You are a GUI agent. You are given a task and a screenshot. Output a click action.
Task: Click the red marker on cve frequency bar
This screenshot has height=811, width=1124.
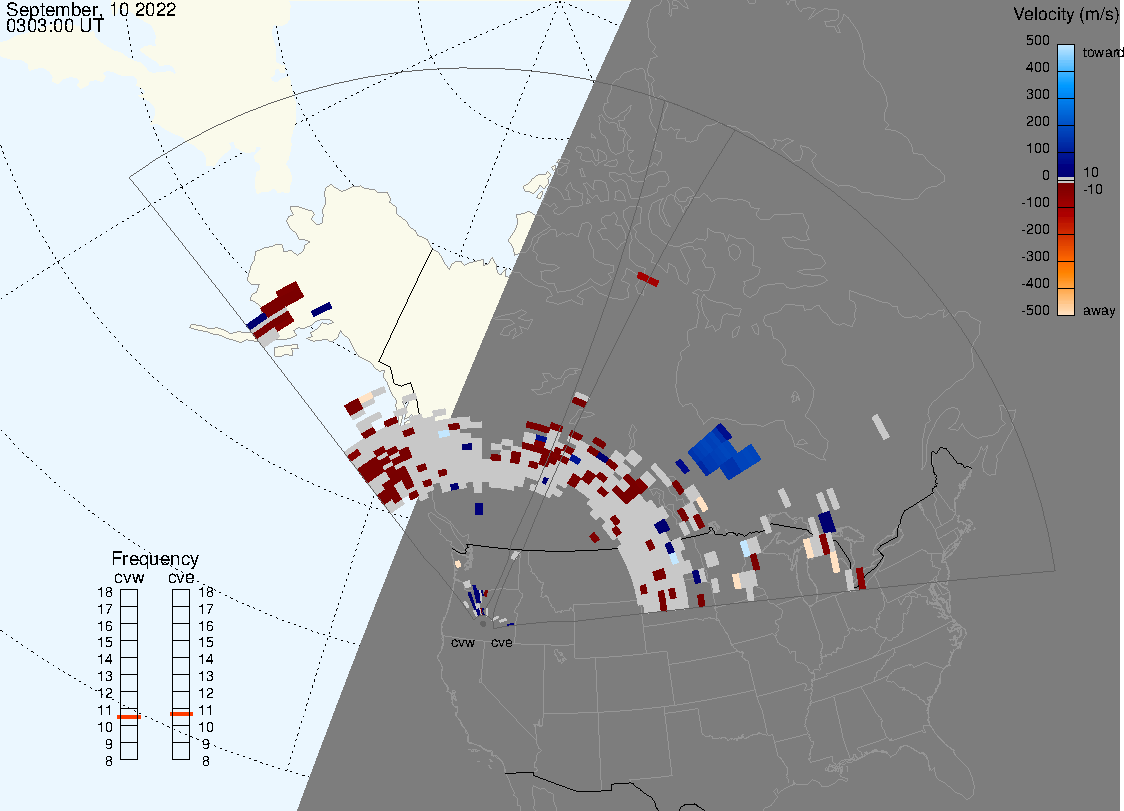point(181,714)
